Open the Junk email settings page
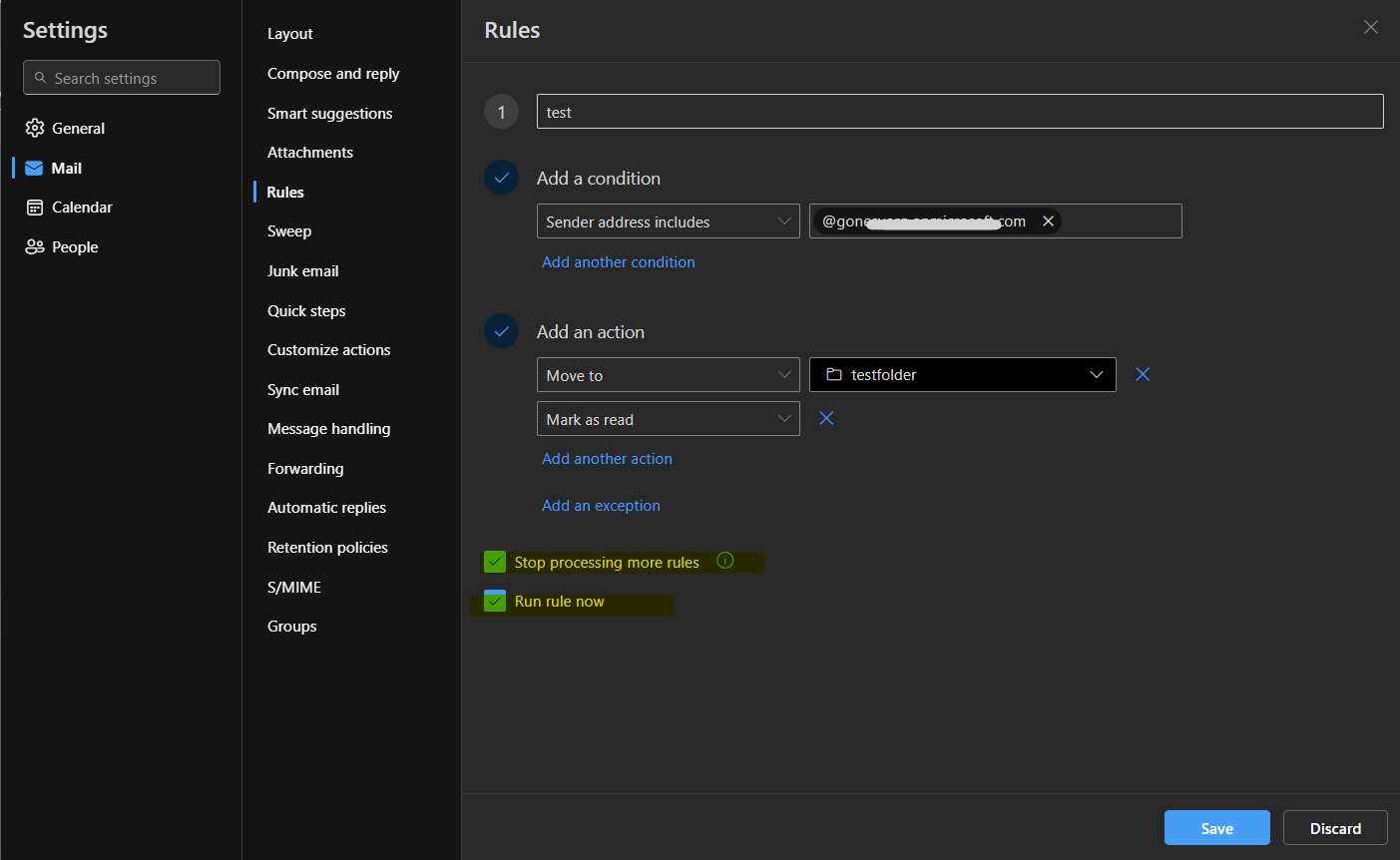This screenshot has height=860, width=1400. (x=302, y=270)
